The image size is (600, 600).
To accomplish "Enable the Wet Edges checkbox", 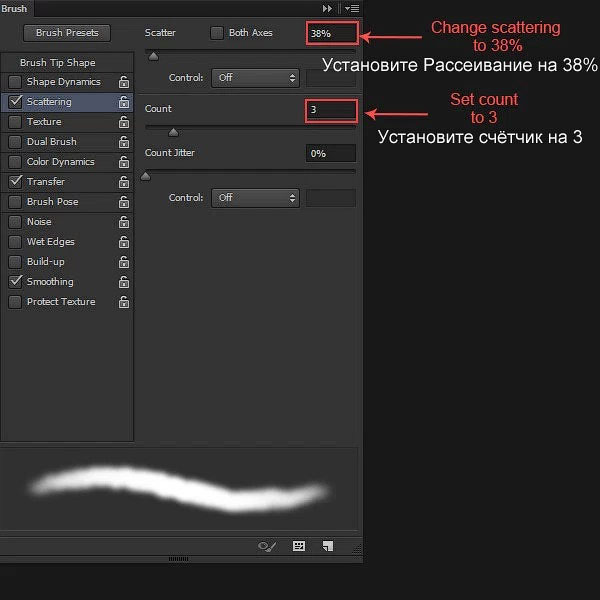I will 15,242.
